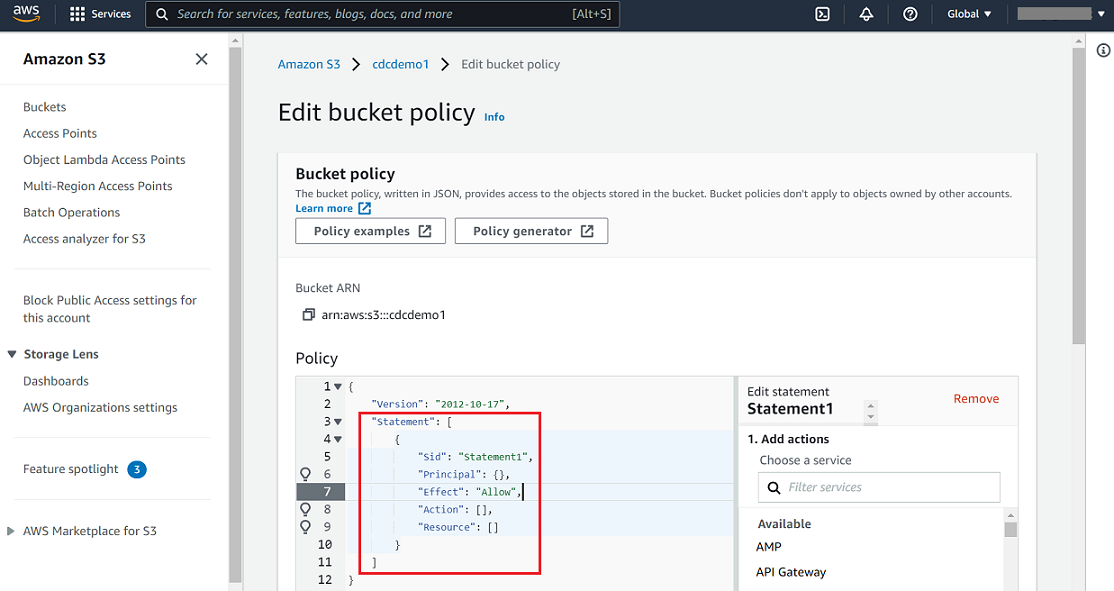This screenshot has width=1114, height=591.
Task: Click the Filter services search field
Action: (x=879, y=487)
